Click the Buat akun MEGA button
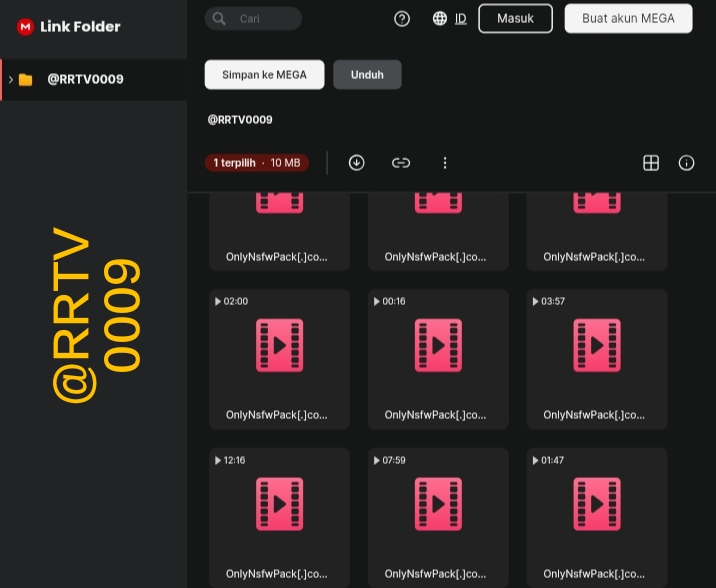The width and height of the screenshot is (716, 588). click(628, 19)
